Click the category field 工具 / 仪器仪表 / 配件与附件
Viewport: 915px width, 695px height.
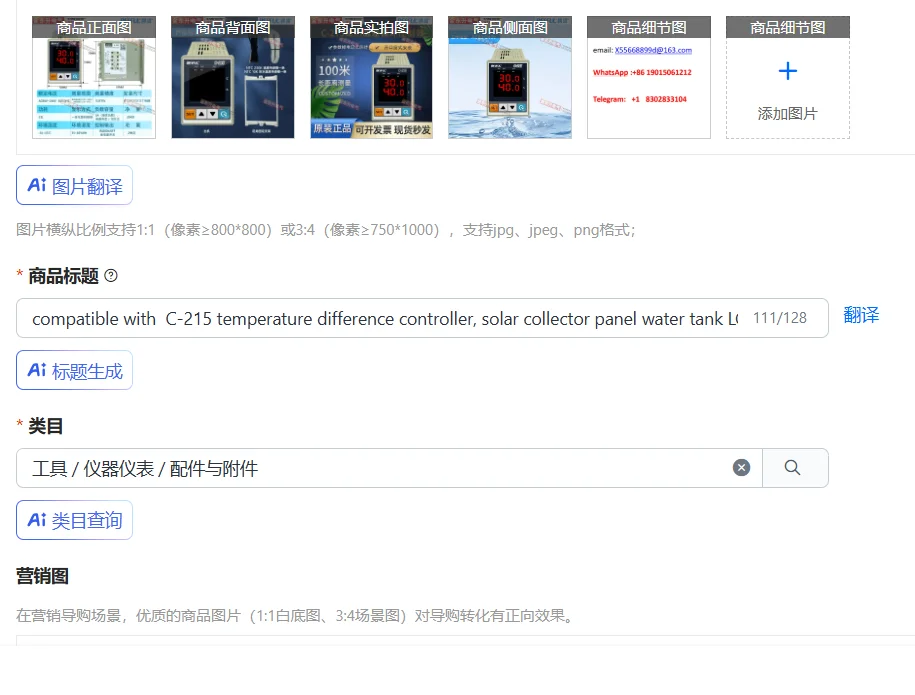pos(389,468)
